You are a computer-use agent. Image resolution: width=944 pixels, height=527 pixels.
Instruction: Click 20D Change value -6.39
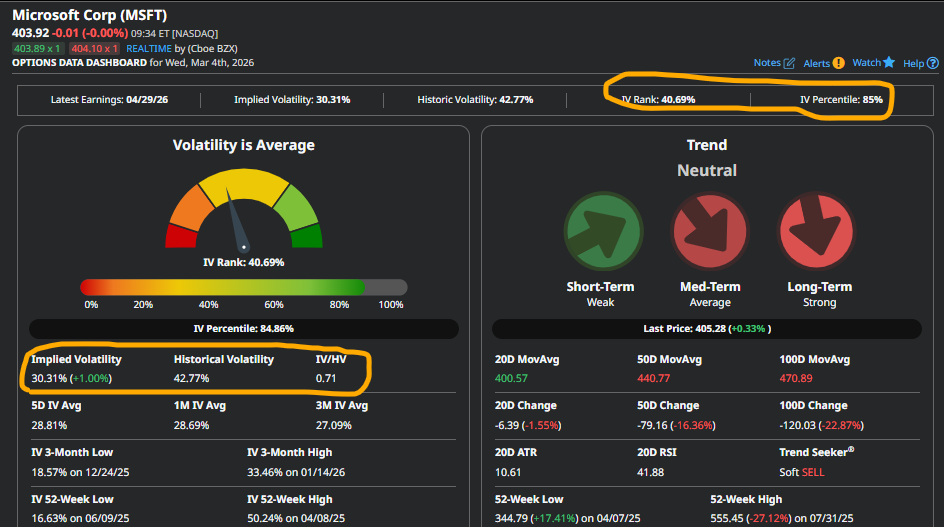pos(528,425)
